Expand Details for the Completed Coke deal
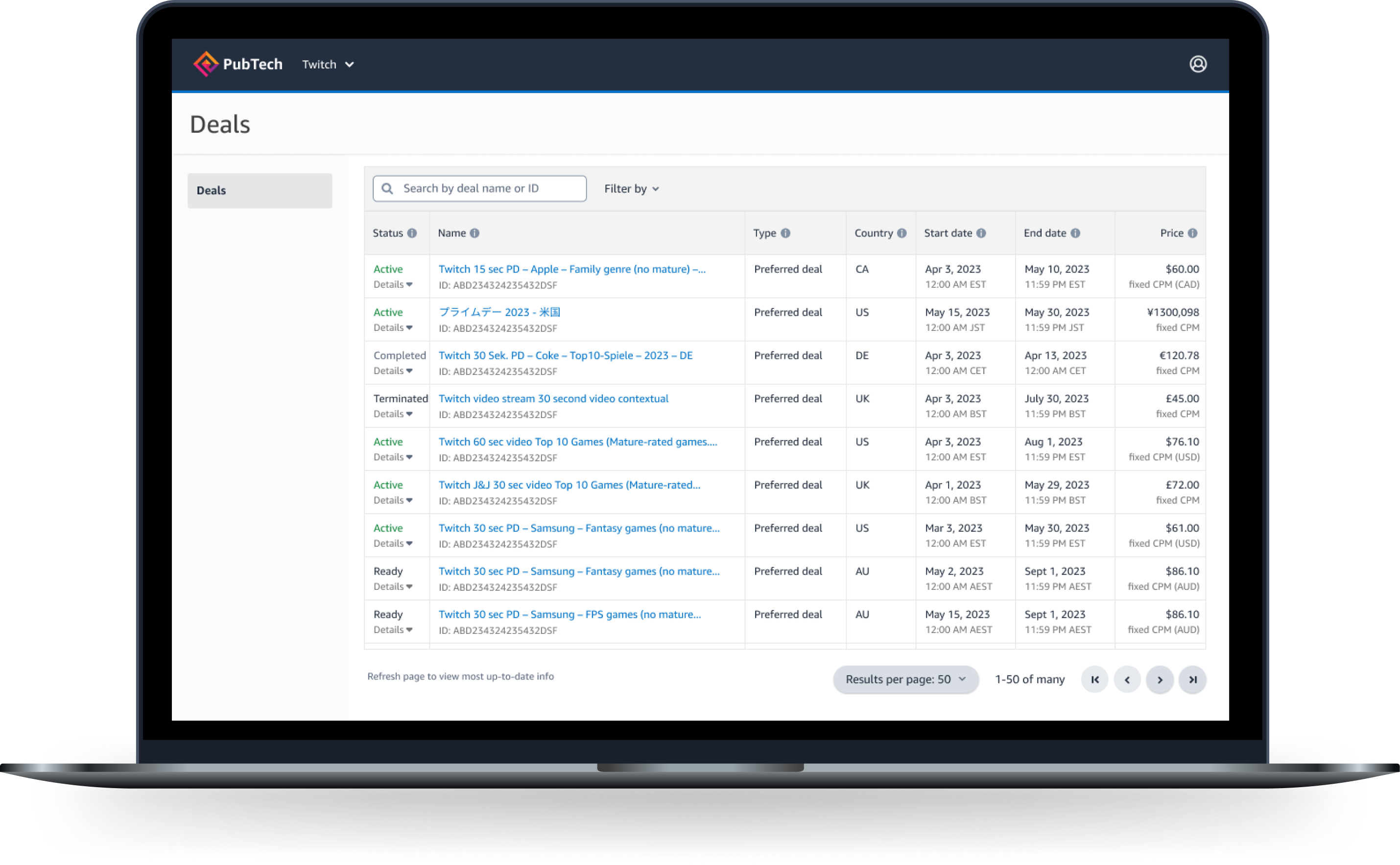 [x=393, y=371]
